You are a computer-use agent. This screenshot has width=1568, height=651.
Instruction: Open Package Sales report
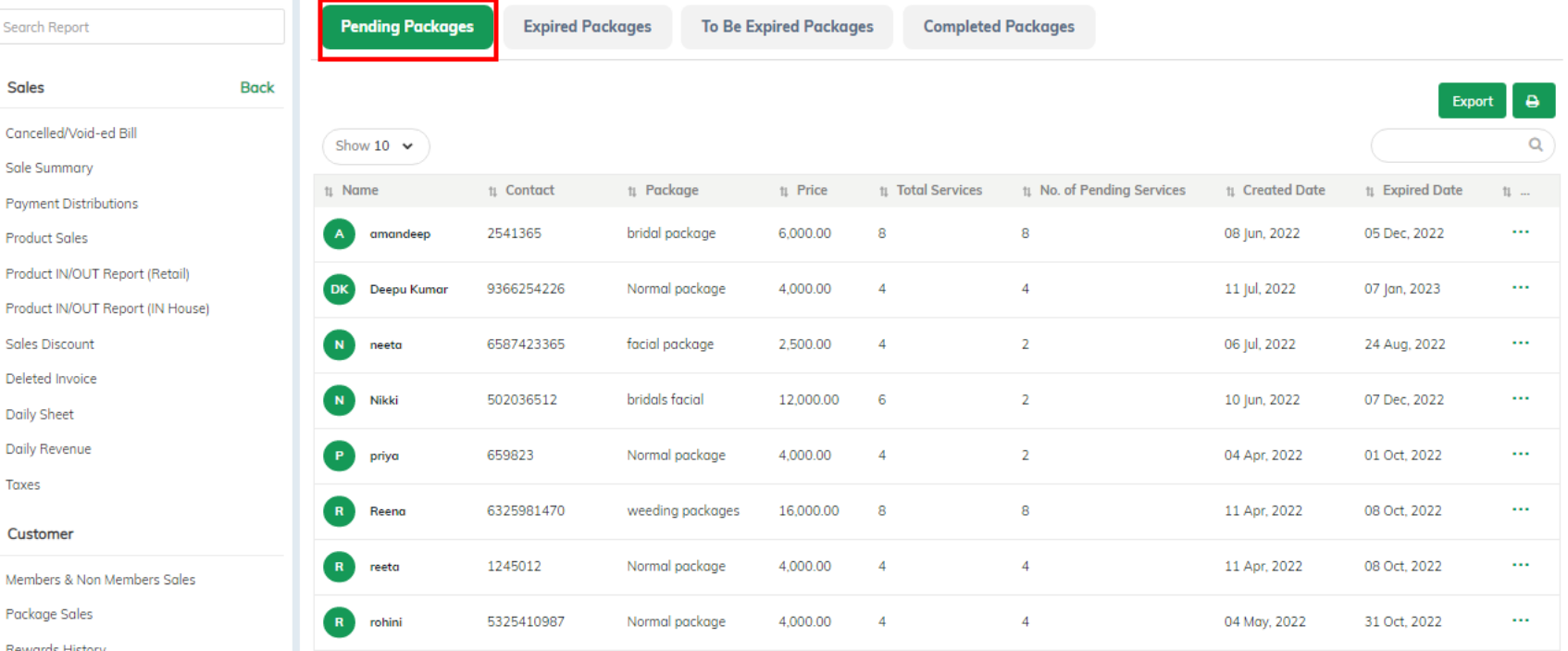click(x=49, y=614)
